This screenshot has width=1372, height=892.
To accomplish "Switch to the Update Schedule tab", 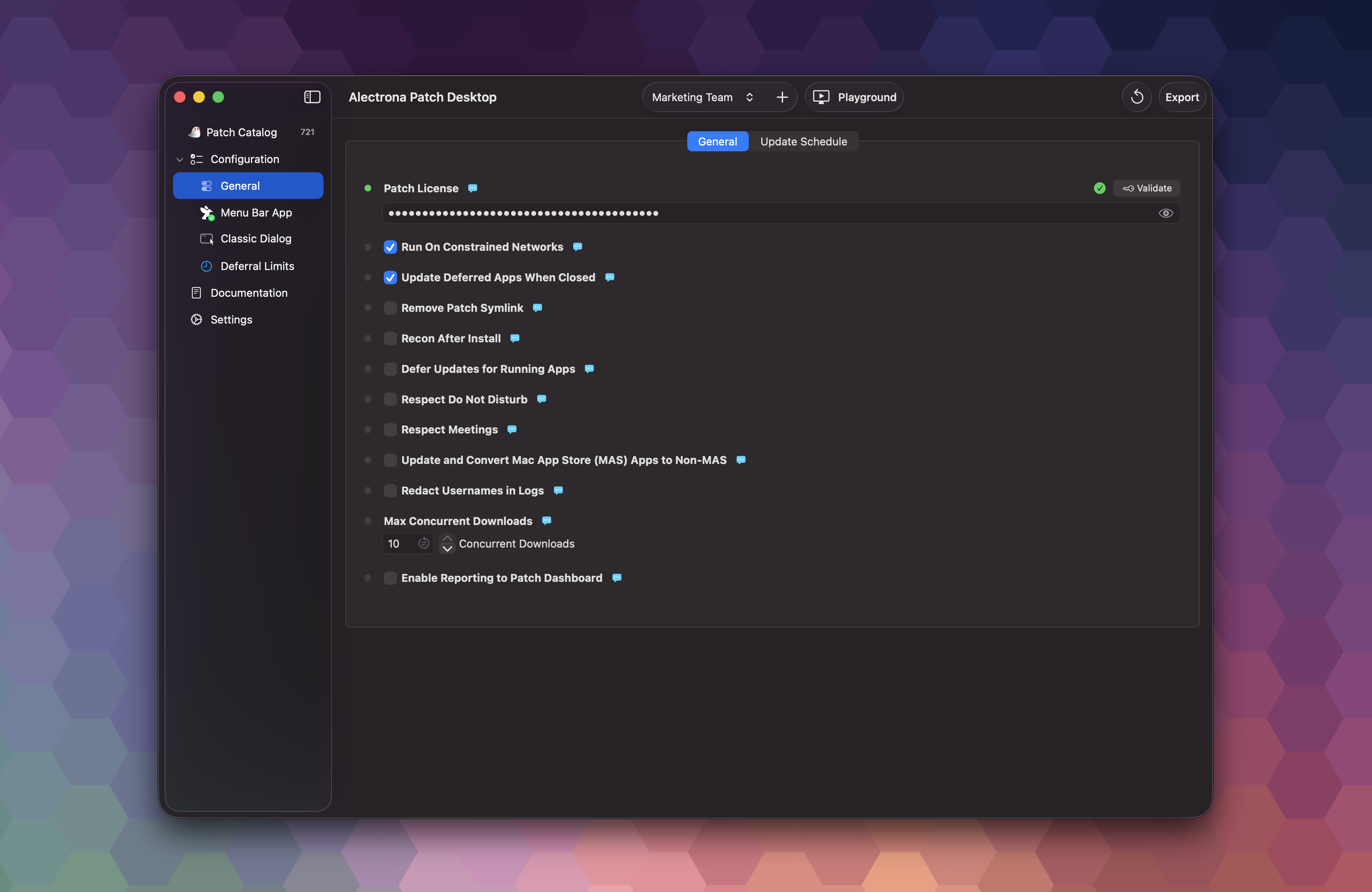I will (x=803, y=141).
